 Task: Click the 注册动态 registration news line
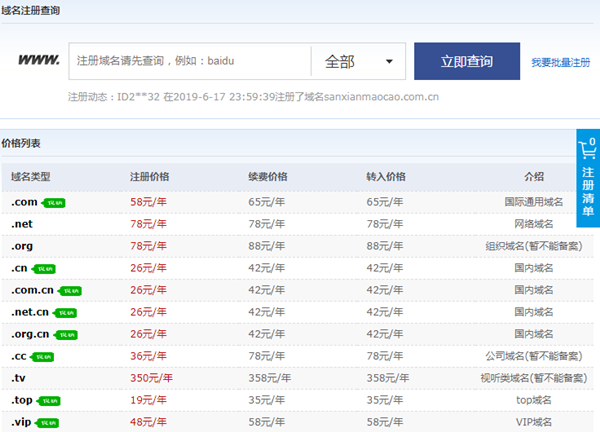[x=253, y=97]
